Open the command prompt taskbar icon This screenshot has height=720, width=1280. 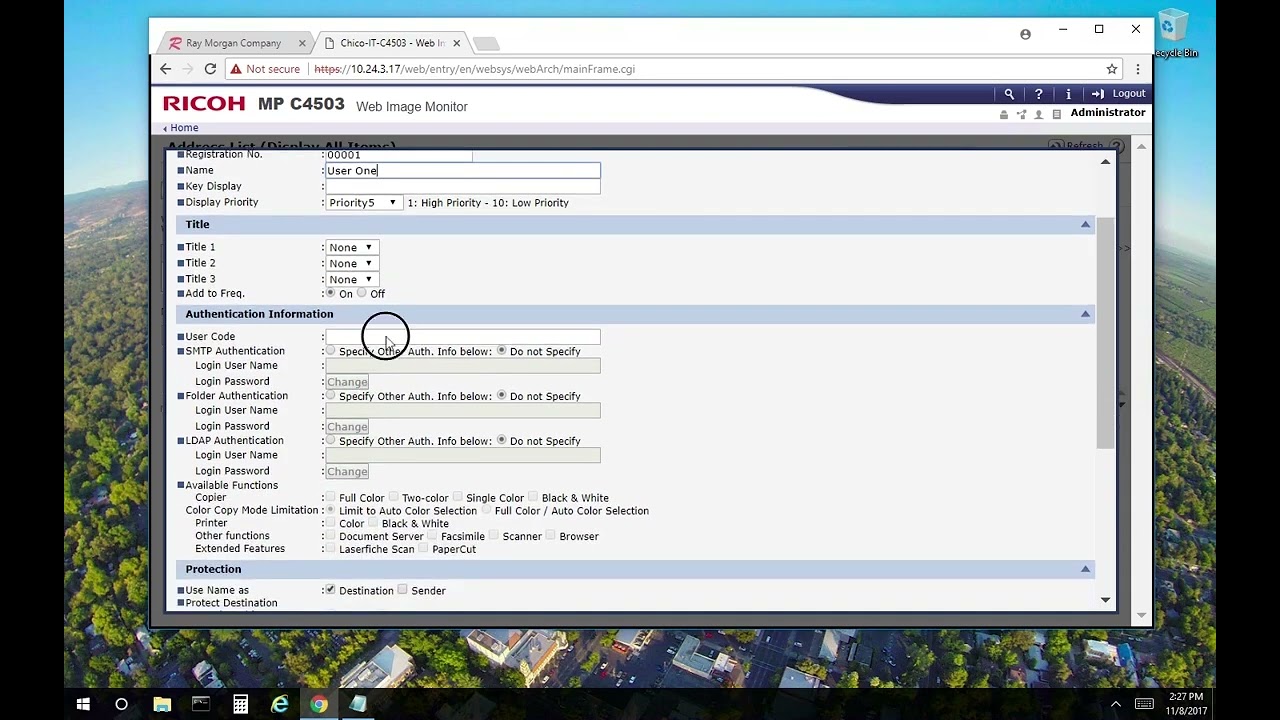tap(201, 704)
